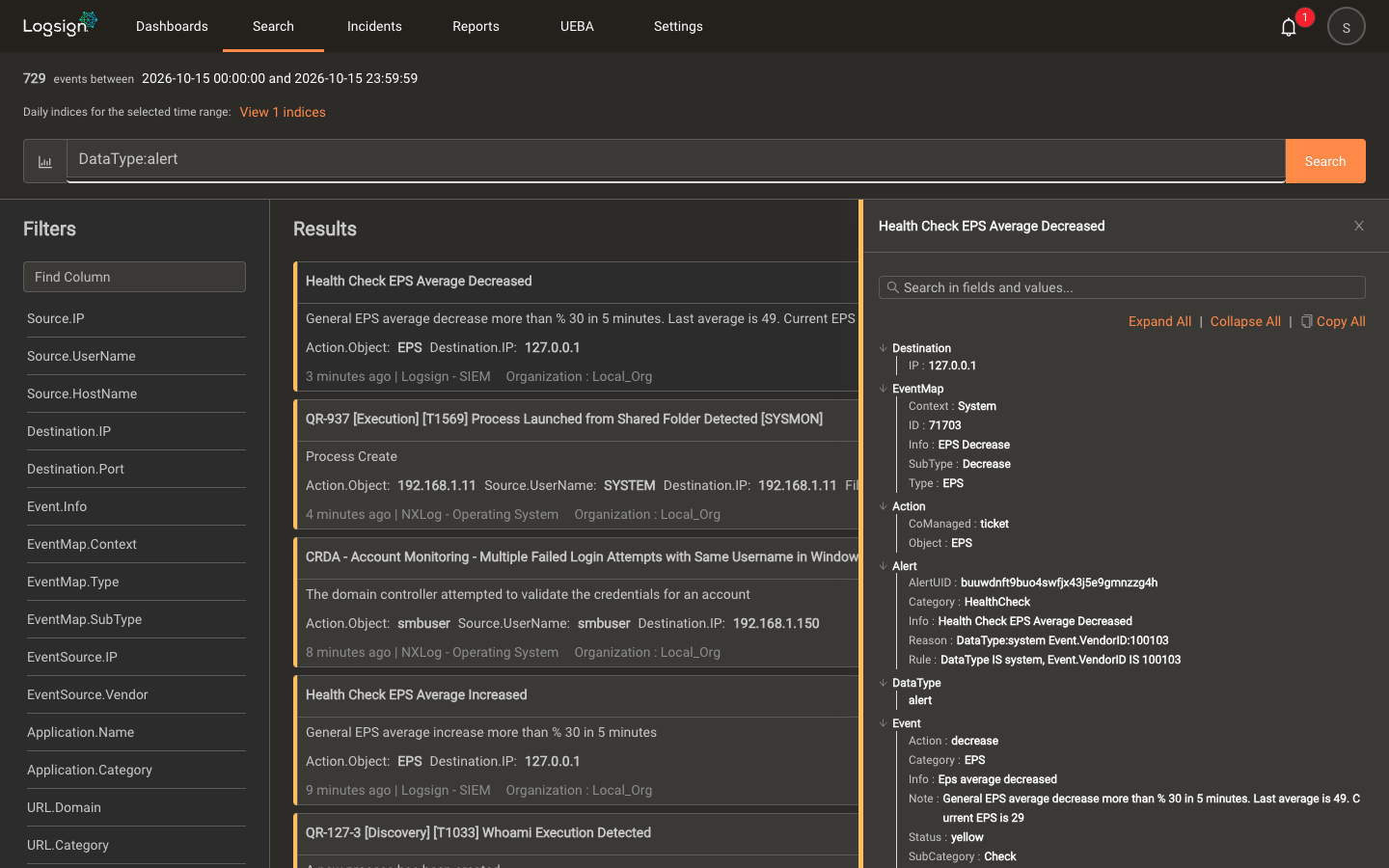
Task: Select the EventSource.Vendor filter
Action: [88, 694]
